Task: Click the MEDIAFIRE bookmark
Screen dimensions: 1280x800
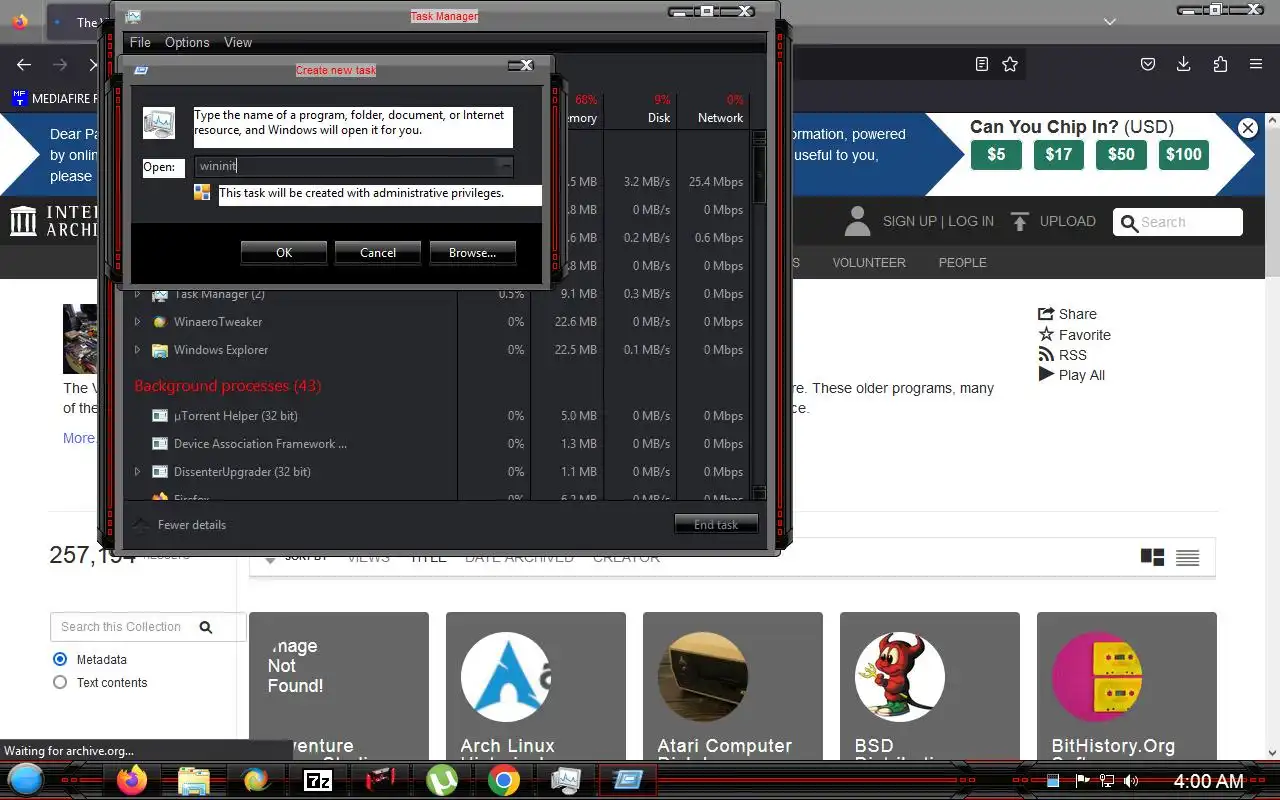Action: 54,98
